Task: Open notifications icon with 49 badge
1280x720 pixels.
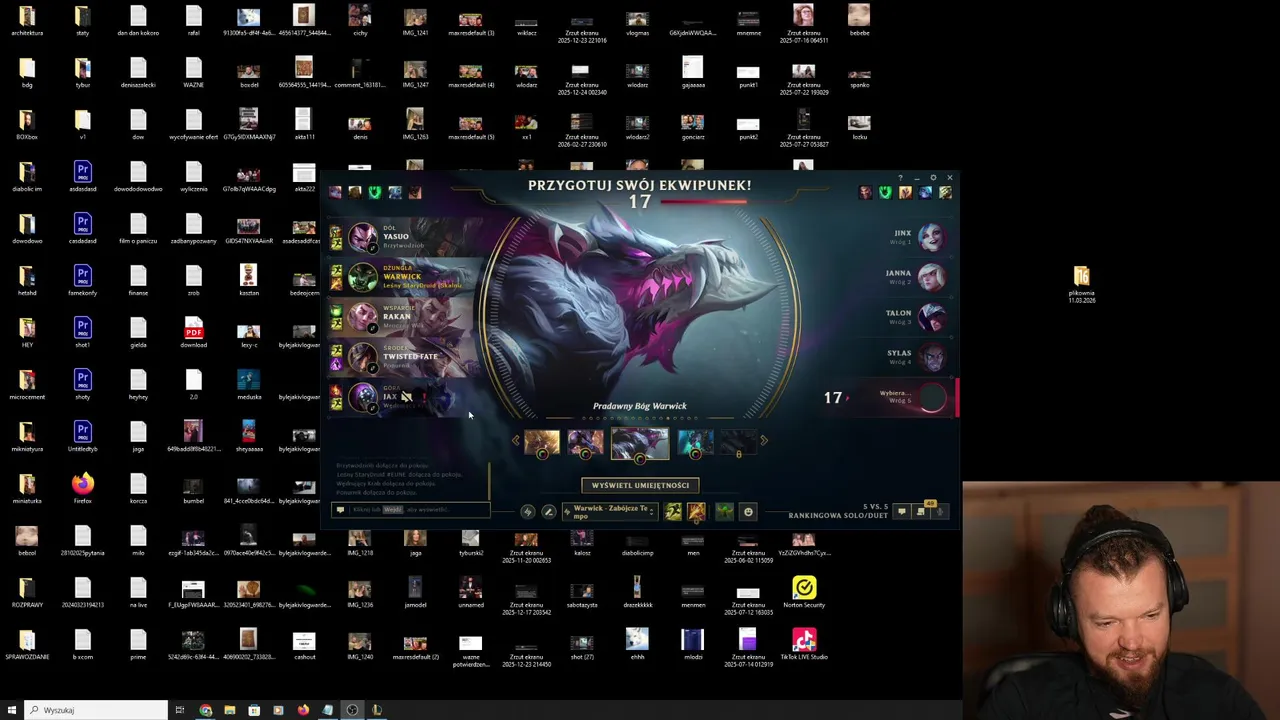Action: [x=921, y=511]
